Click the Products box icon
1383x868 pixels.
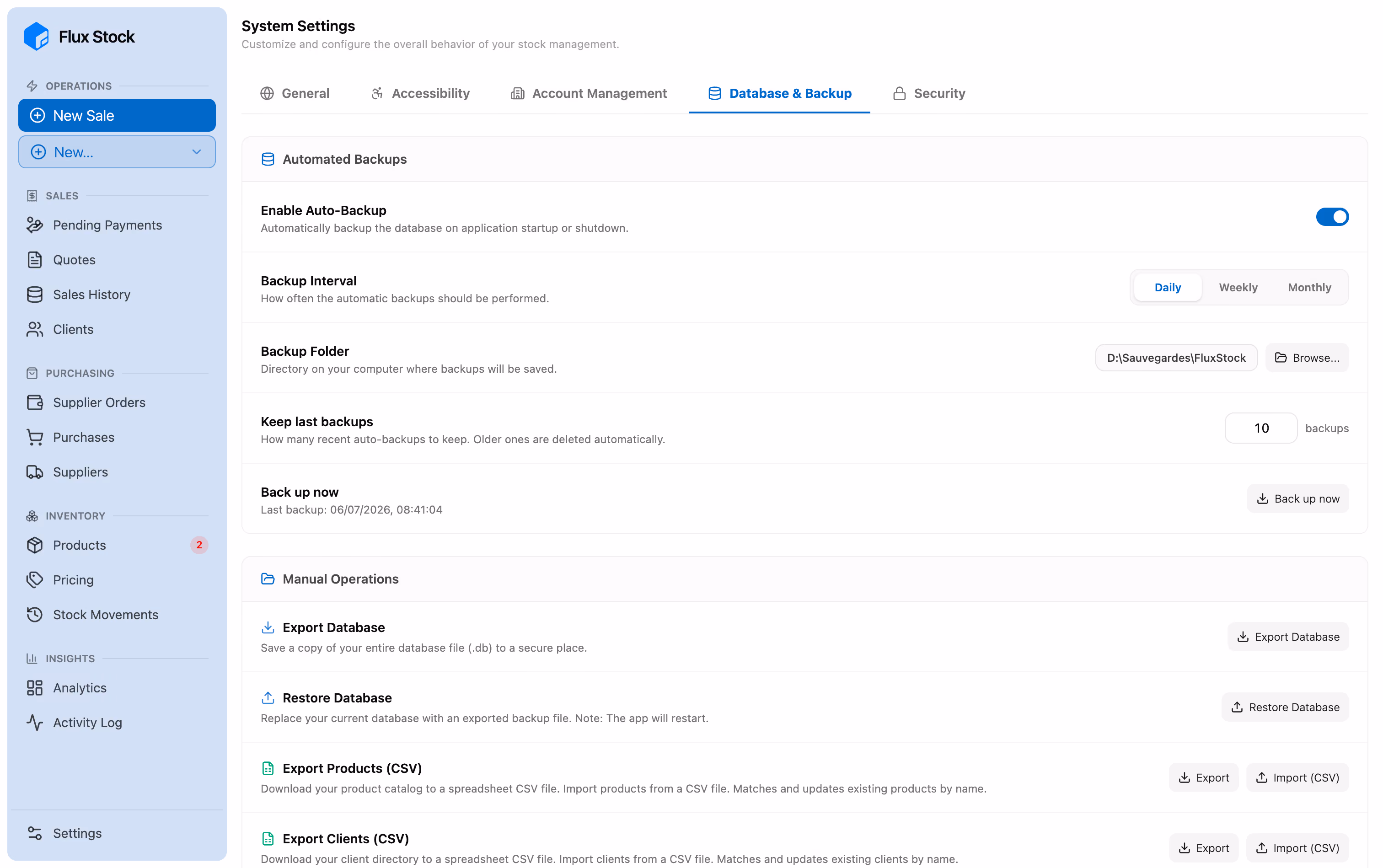pyautogui.click(x=34, y=546)
